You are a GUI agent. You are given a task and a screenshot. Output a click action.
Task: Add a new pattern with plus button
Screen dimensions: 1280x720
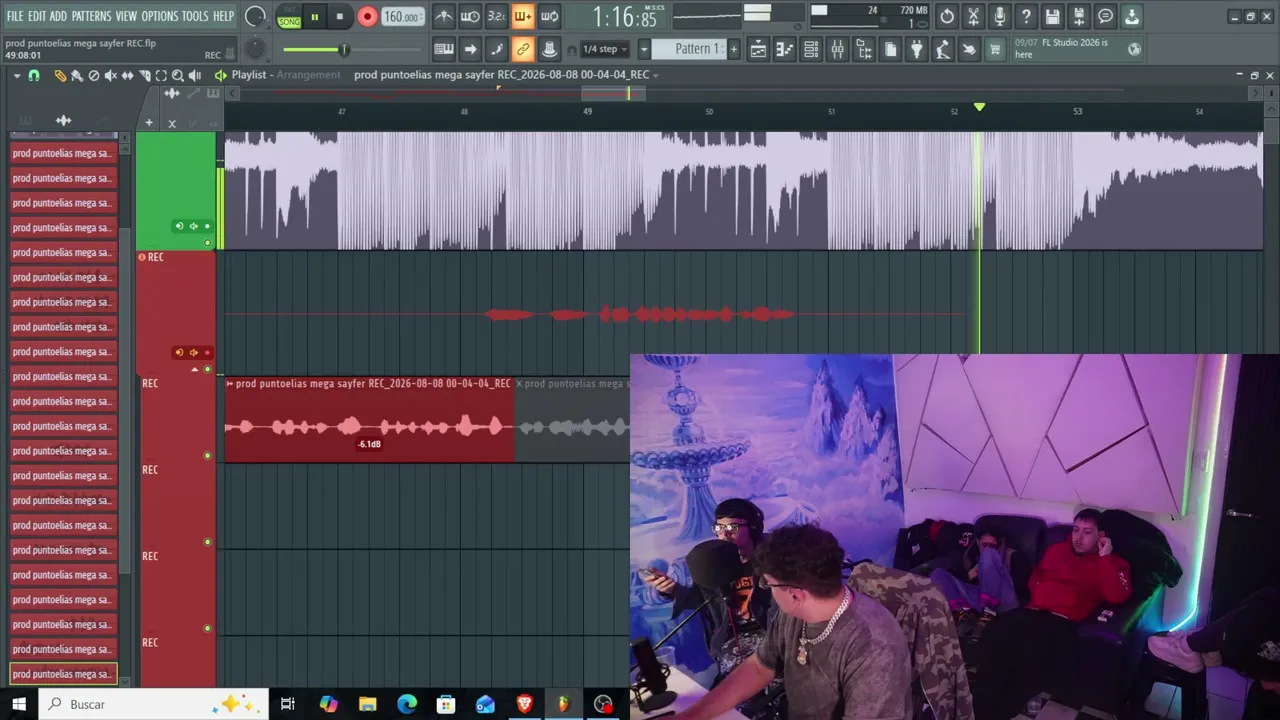(734, 49)
